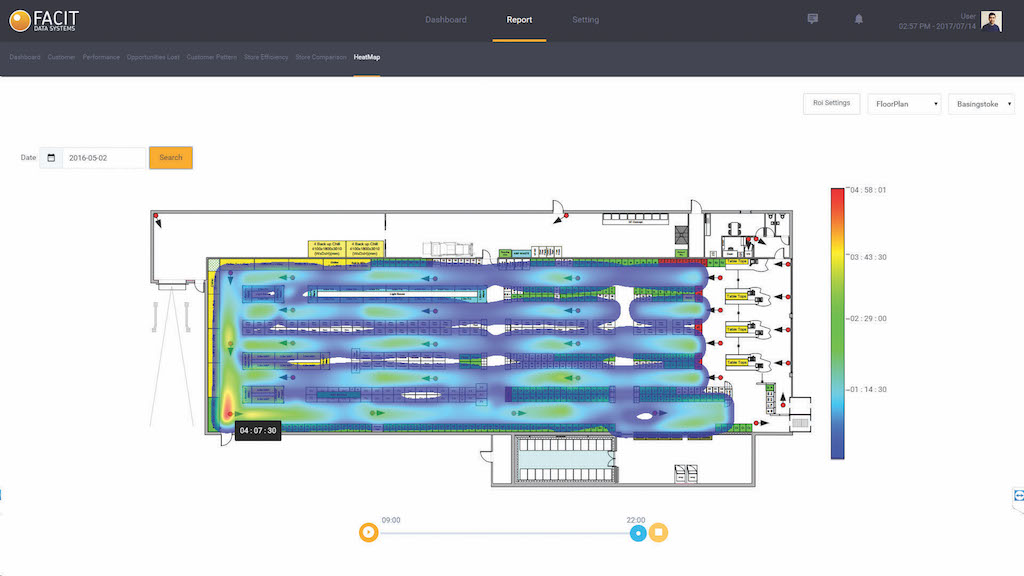
Task: Click the blue timeline slider handle
Action: coord(637,533)
